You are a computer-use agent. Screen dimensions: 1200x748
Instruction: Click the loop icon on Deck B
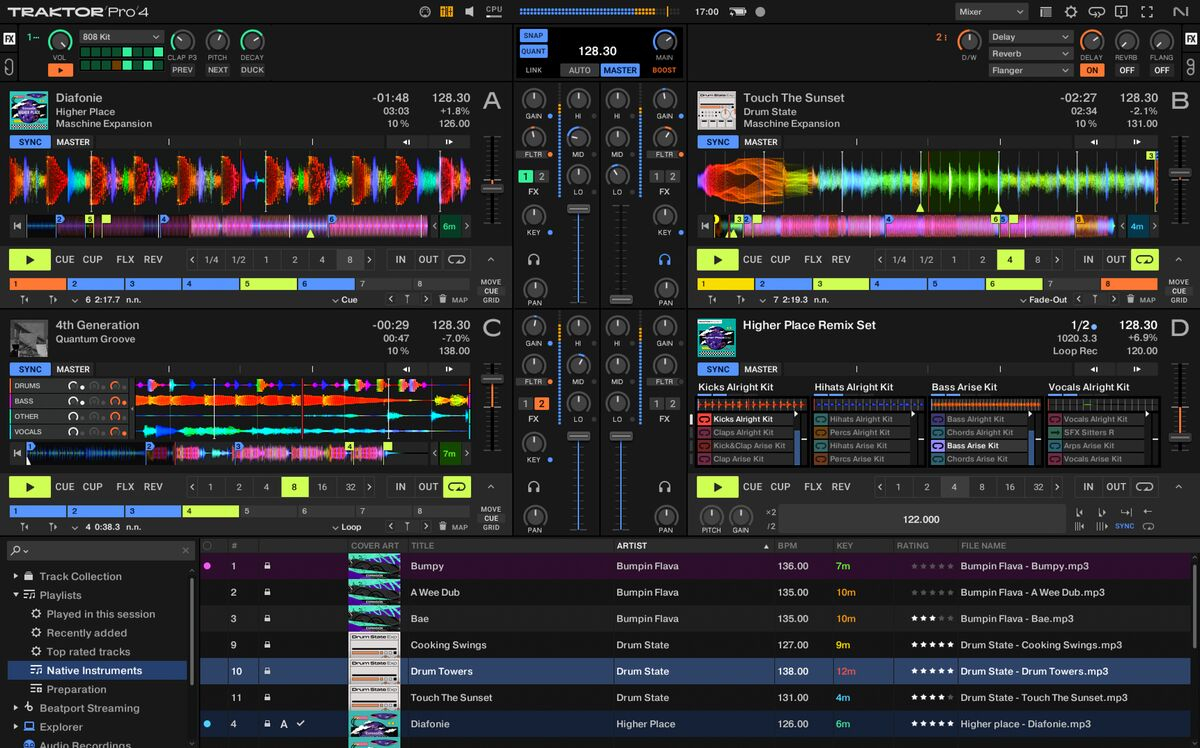[1145, 260]
